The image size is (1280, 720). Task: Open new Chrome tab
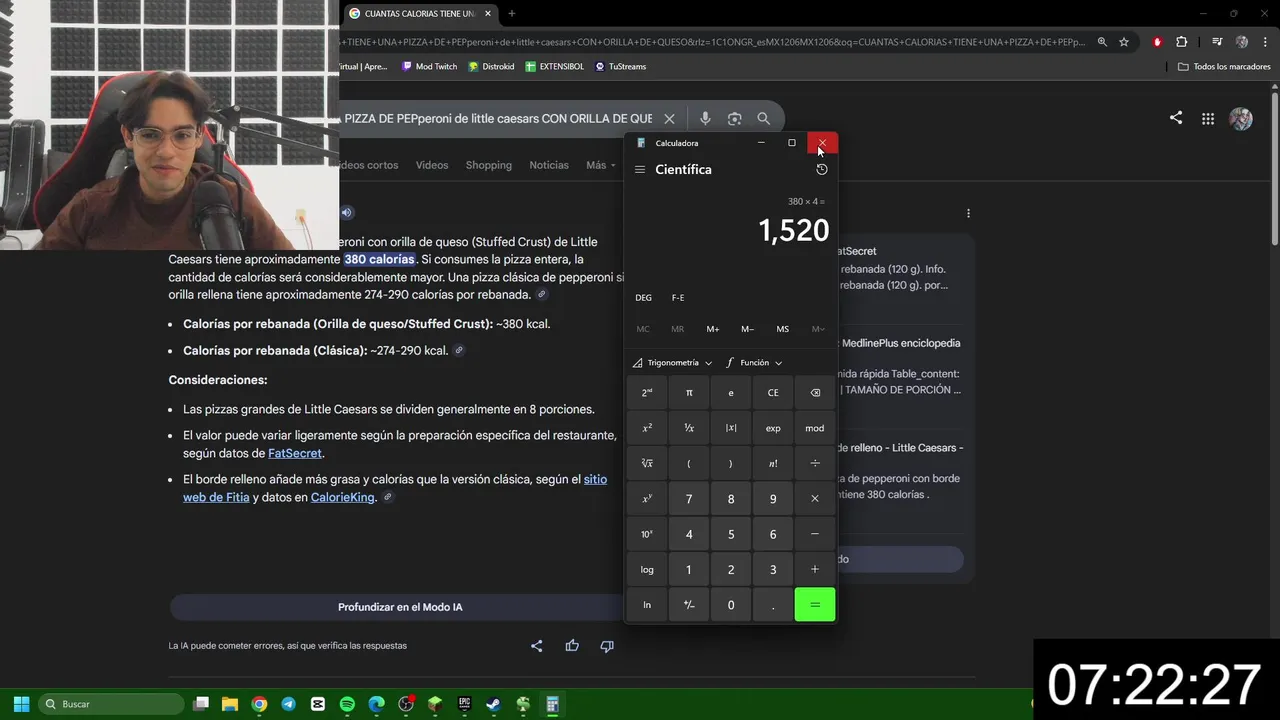[512, 14]
